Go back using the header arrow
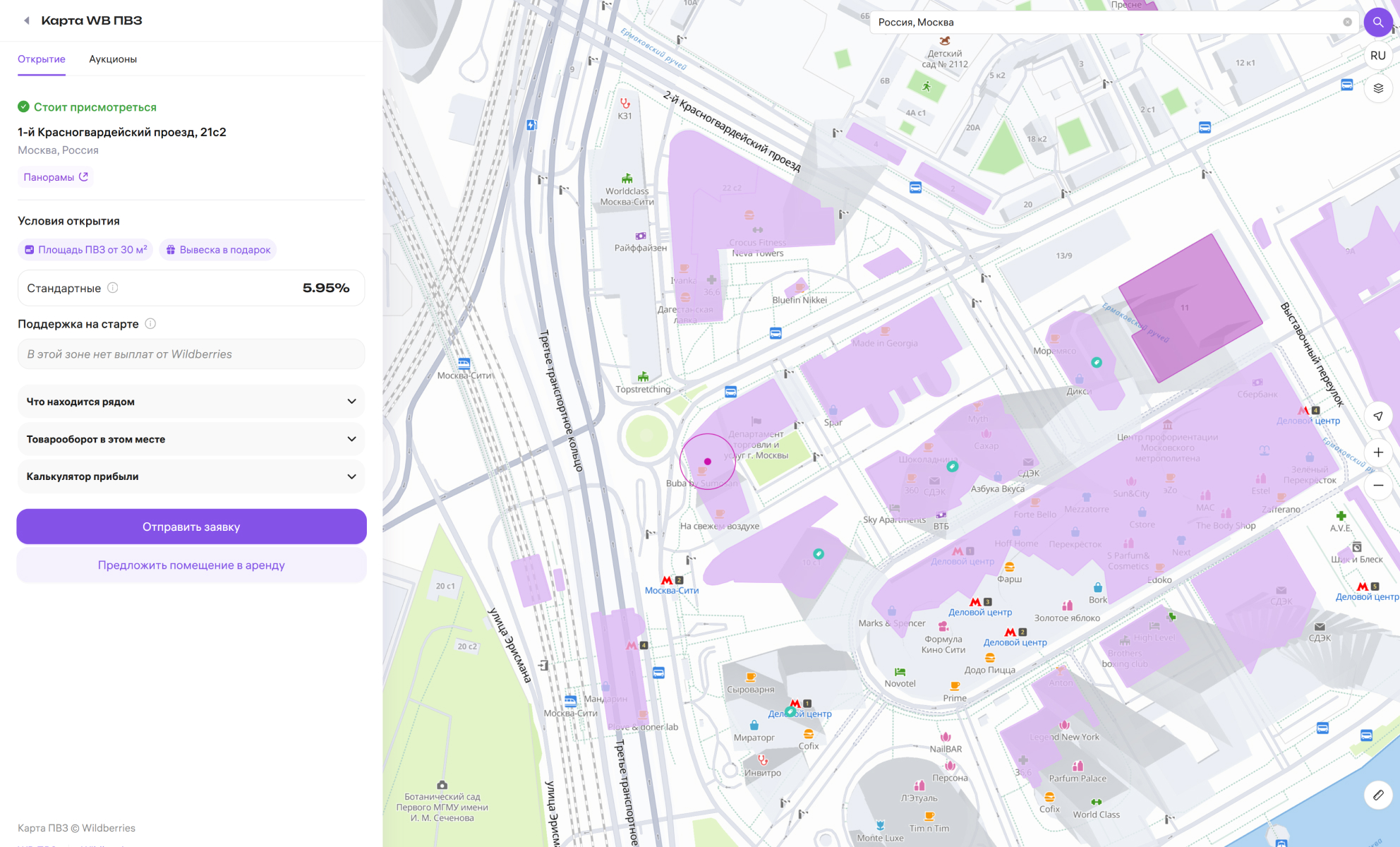Image resolution: width=1400 pixels, height=847 pixels. click(x=27, y=20)
